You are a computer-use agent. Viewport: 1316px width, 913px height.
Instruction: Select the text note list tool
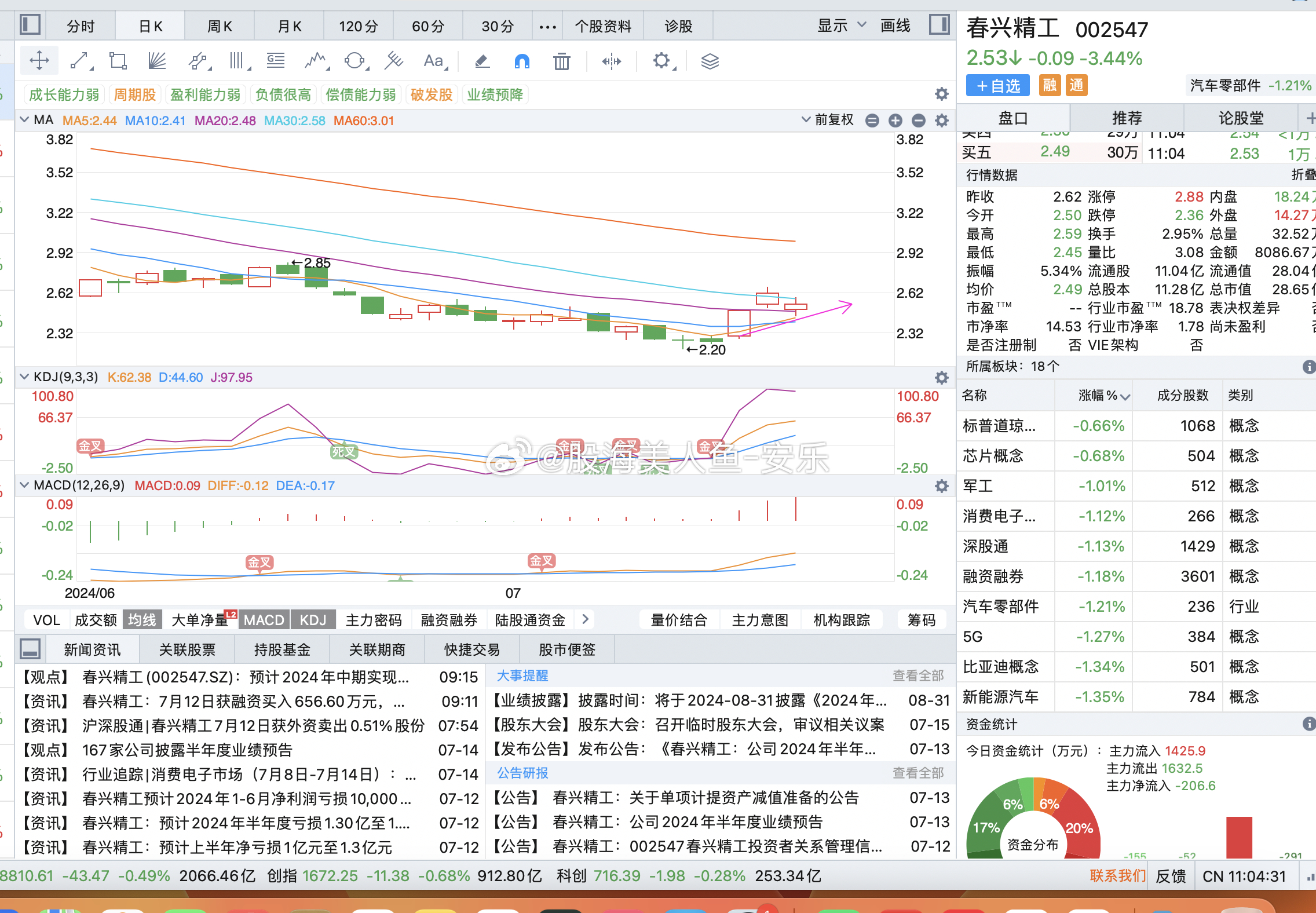click(x=276, y=61)
